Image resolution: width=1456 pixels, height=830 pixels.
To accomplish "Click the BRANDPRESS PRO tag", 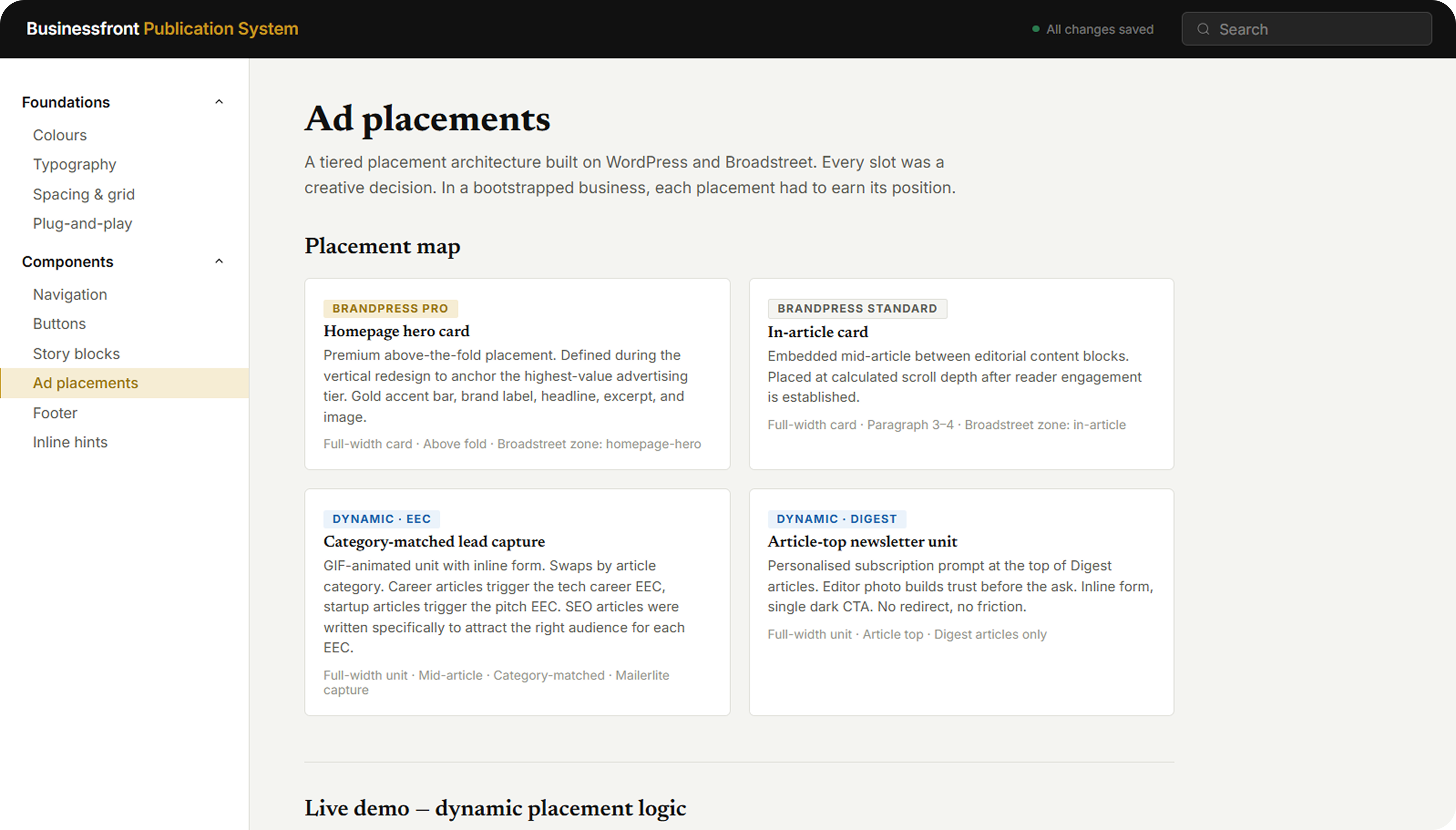I will click(390, 308).
